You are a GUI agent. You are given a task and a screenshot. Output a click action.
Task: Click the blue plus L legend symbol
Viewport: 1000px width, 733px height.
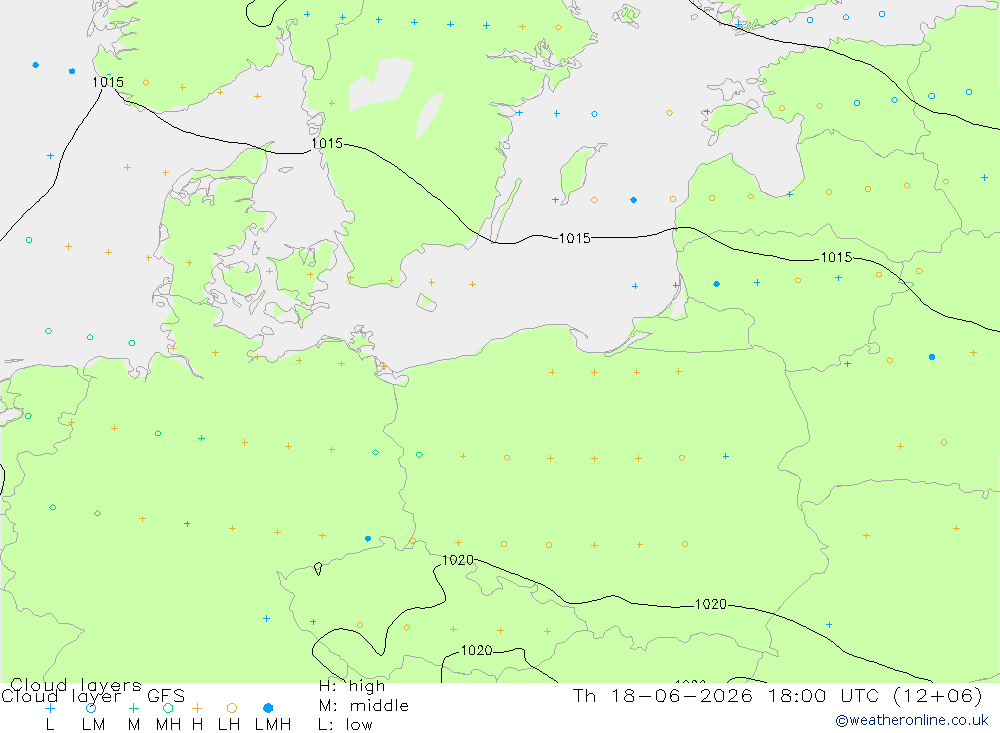point(50,708)
